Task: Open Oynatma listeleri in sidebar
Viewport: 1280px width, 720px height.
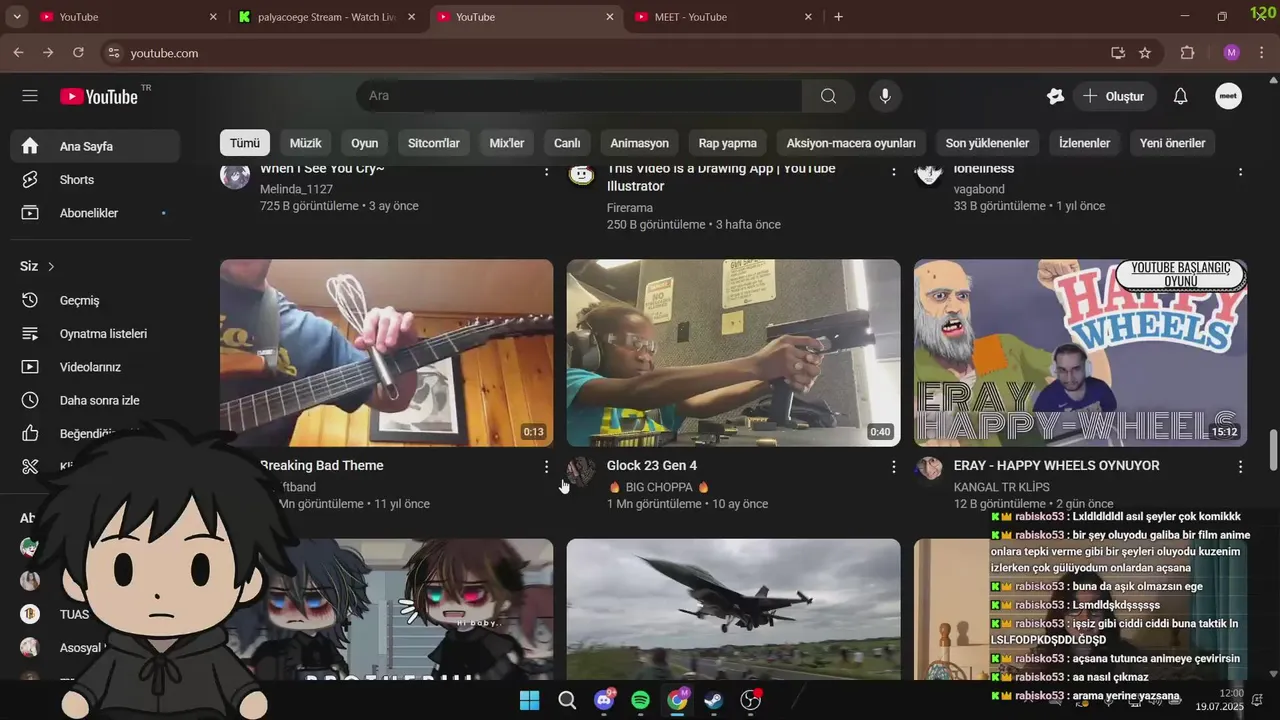Action: coord(96,333)
